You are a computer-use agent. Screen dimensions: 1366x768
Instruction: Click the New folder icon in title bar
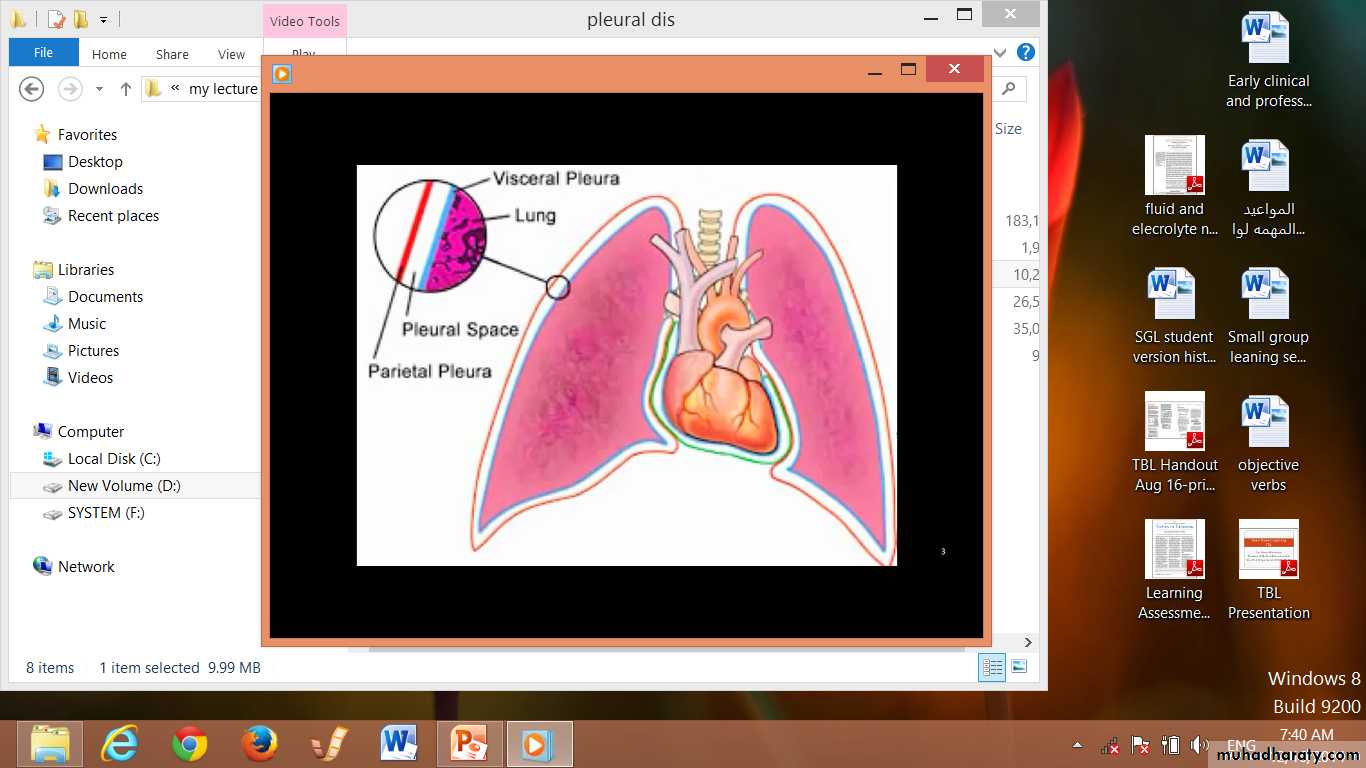[80, 19]
